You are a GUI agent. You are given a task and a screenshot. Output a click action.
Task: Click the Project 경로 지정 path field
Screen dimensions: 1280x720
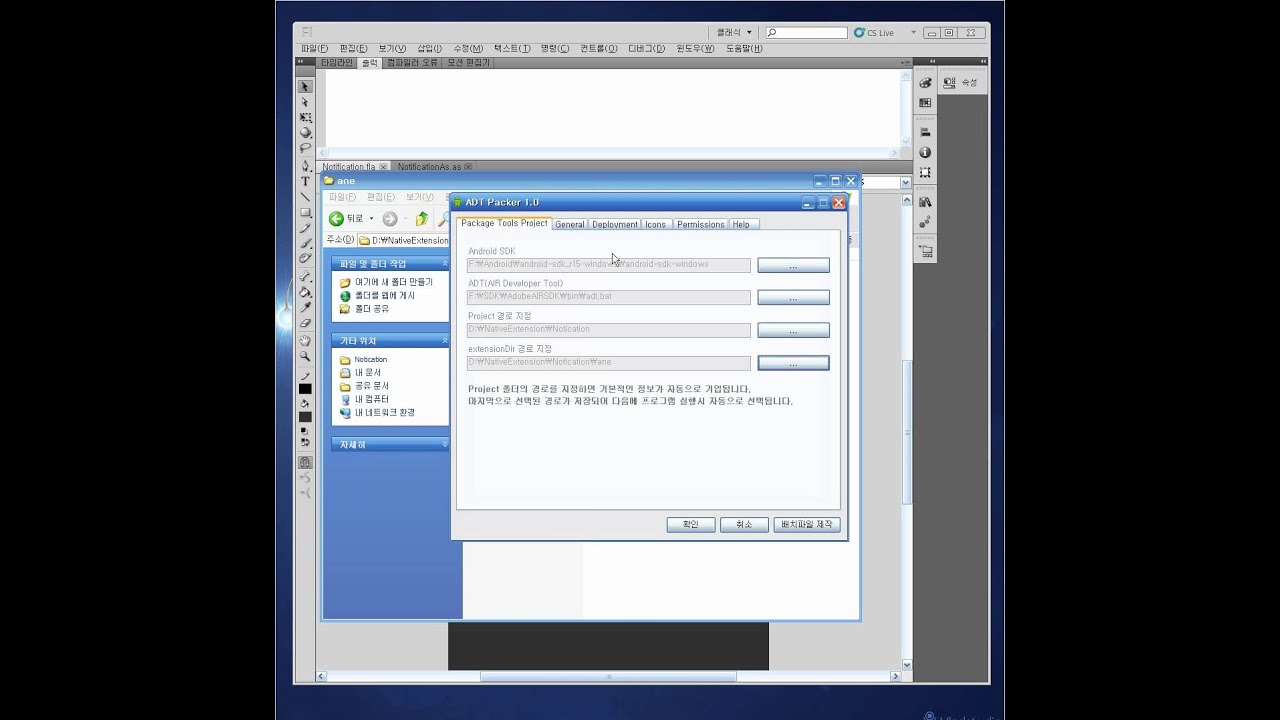(608, 330)
